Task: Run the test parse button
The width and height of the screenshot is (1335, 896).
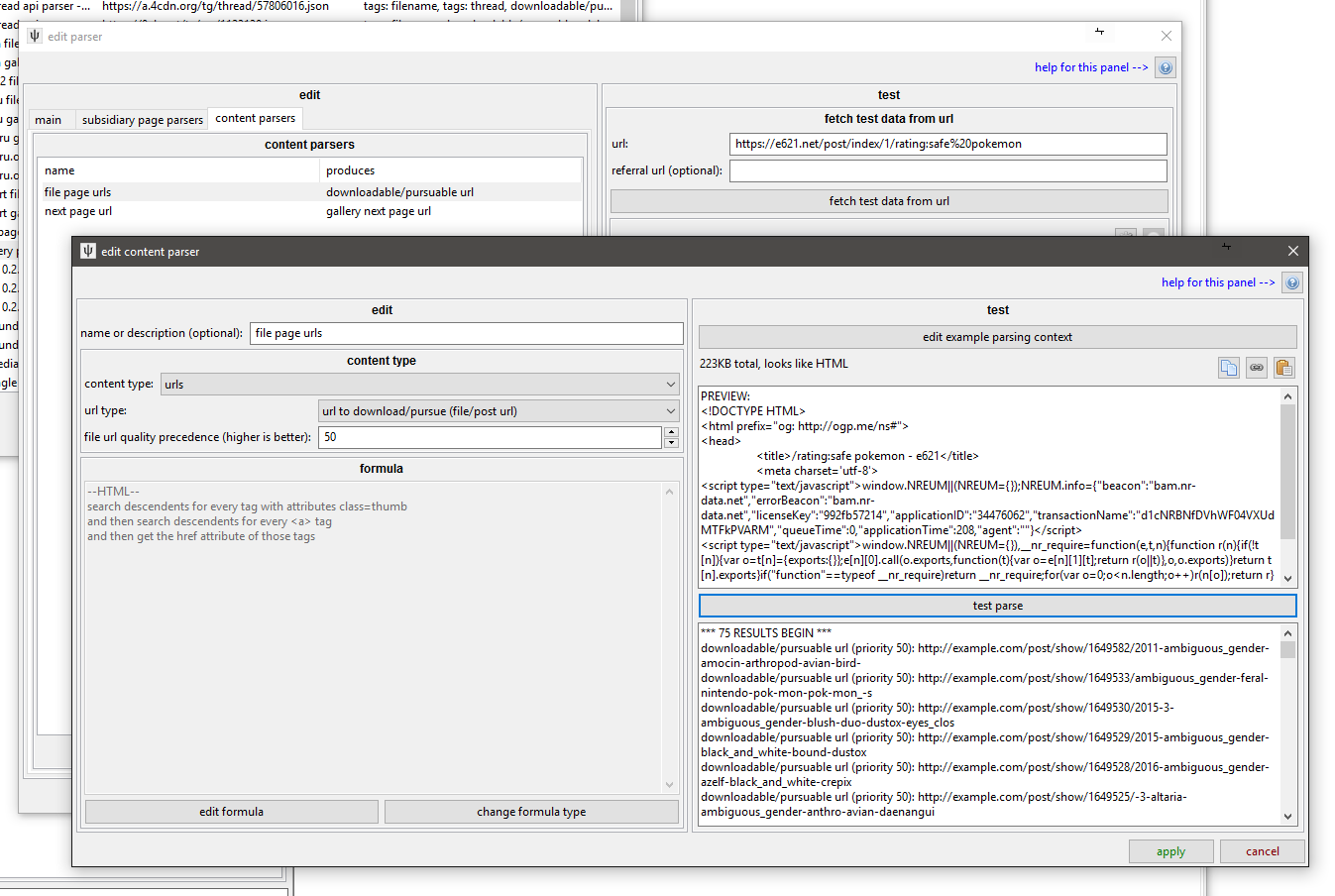Action: pos(997,606)
